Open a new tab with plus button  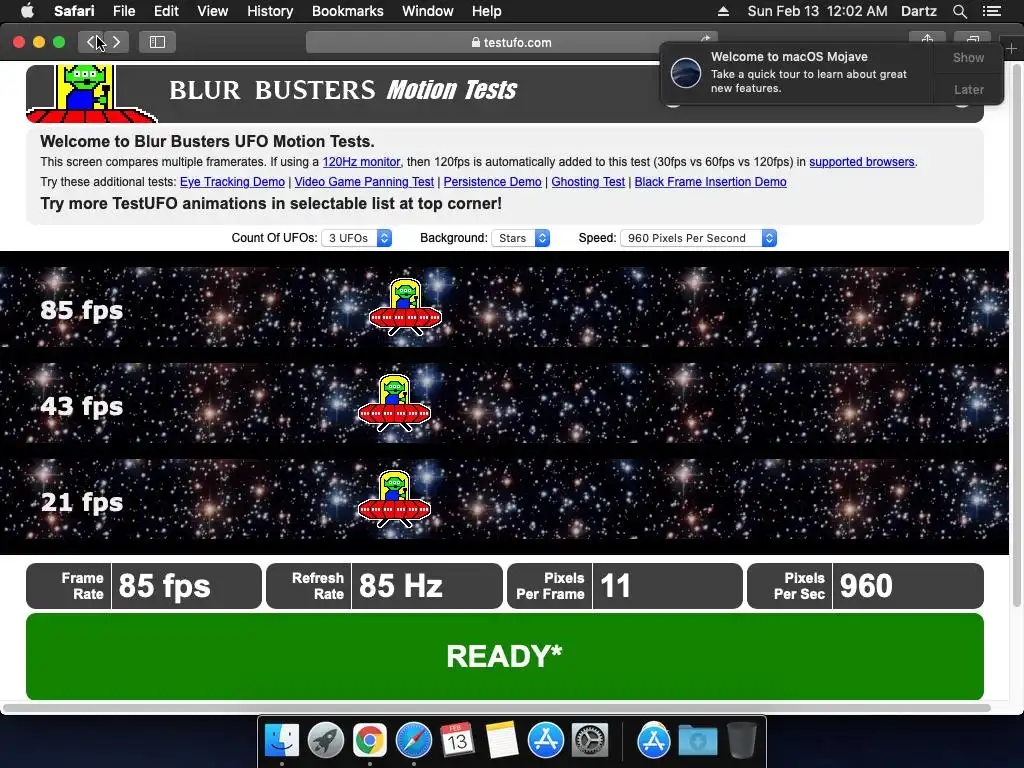coord(1011,49)
